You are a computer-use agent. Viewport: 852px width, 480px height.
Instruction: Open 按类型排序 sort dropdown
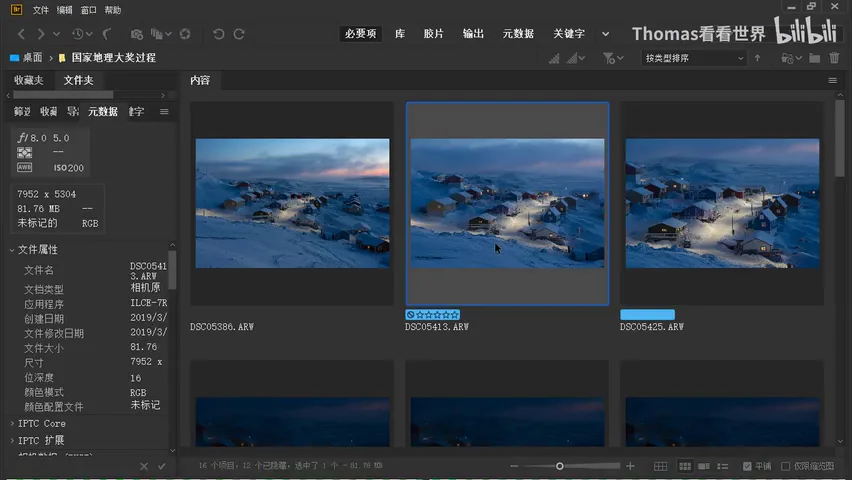pyautogui.click(x=694, y=58)
